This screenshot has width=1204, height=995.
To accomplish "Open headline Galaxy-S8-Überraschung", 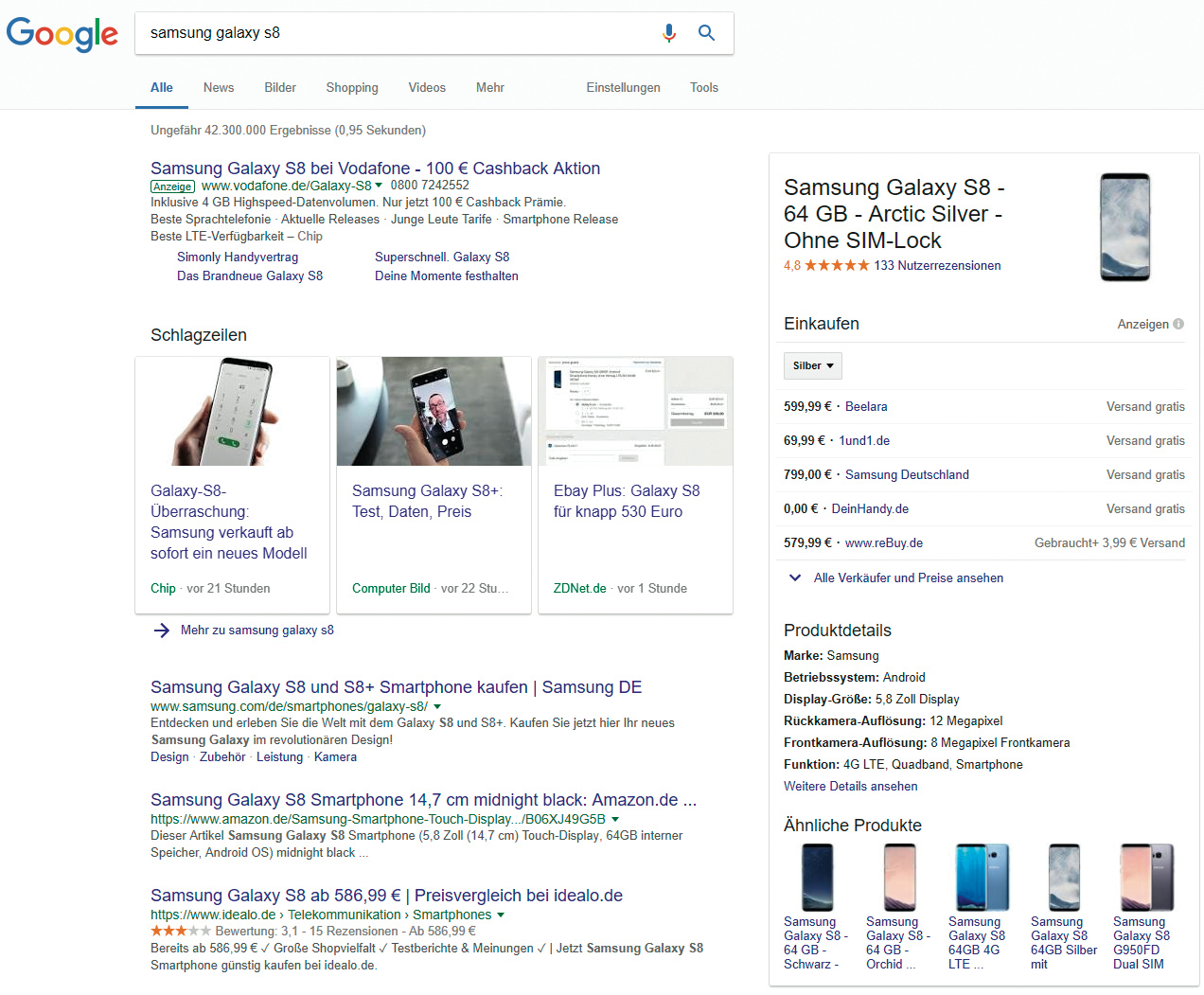I will (x=228, y=522).
